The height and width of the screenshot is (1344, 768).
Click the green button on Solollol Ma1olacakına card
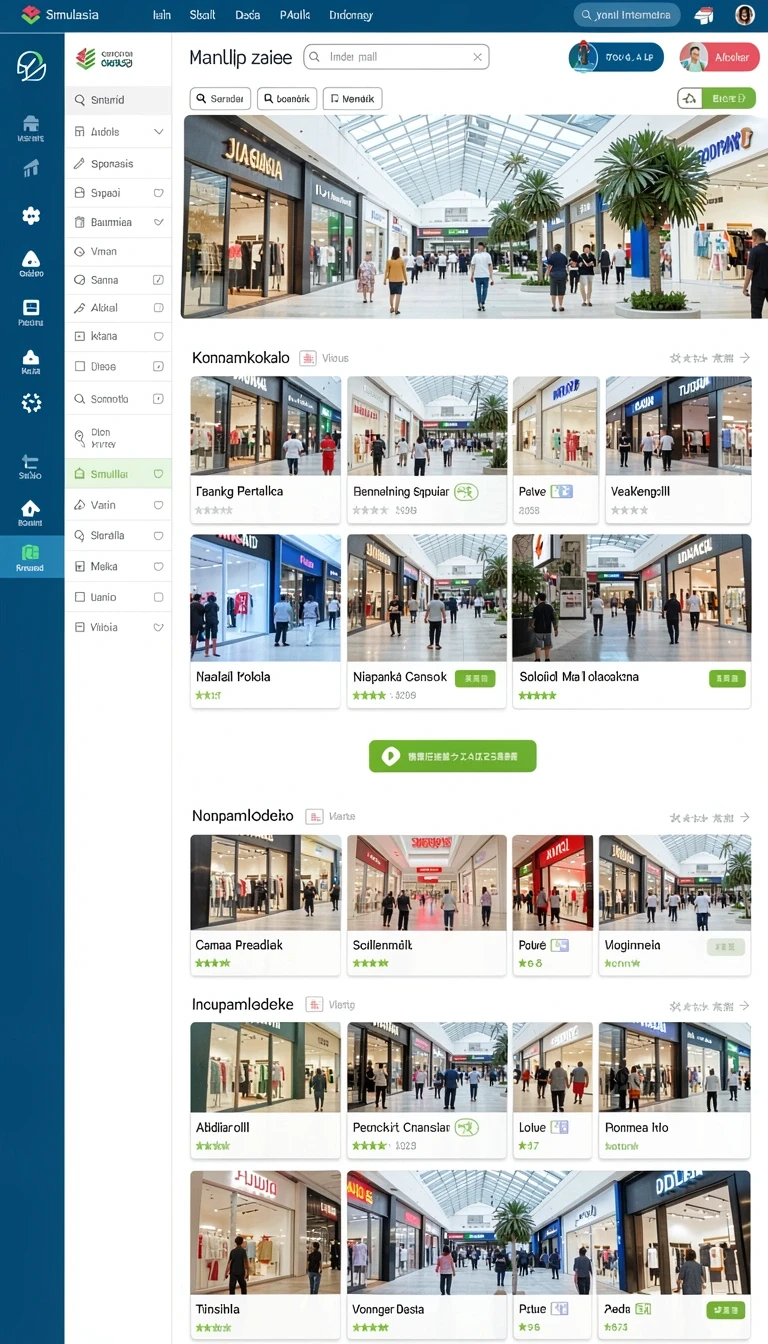click(x=727, y=679)
